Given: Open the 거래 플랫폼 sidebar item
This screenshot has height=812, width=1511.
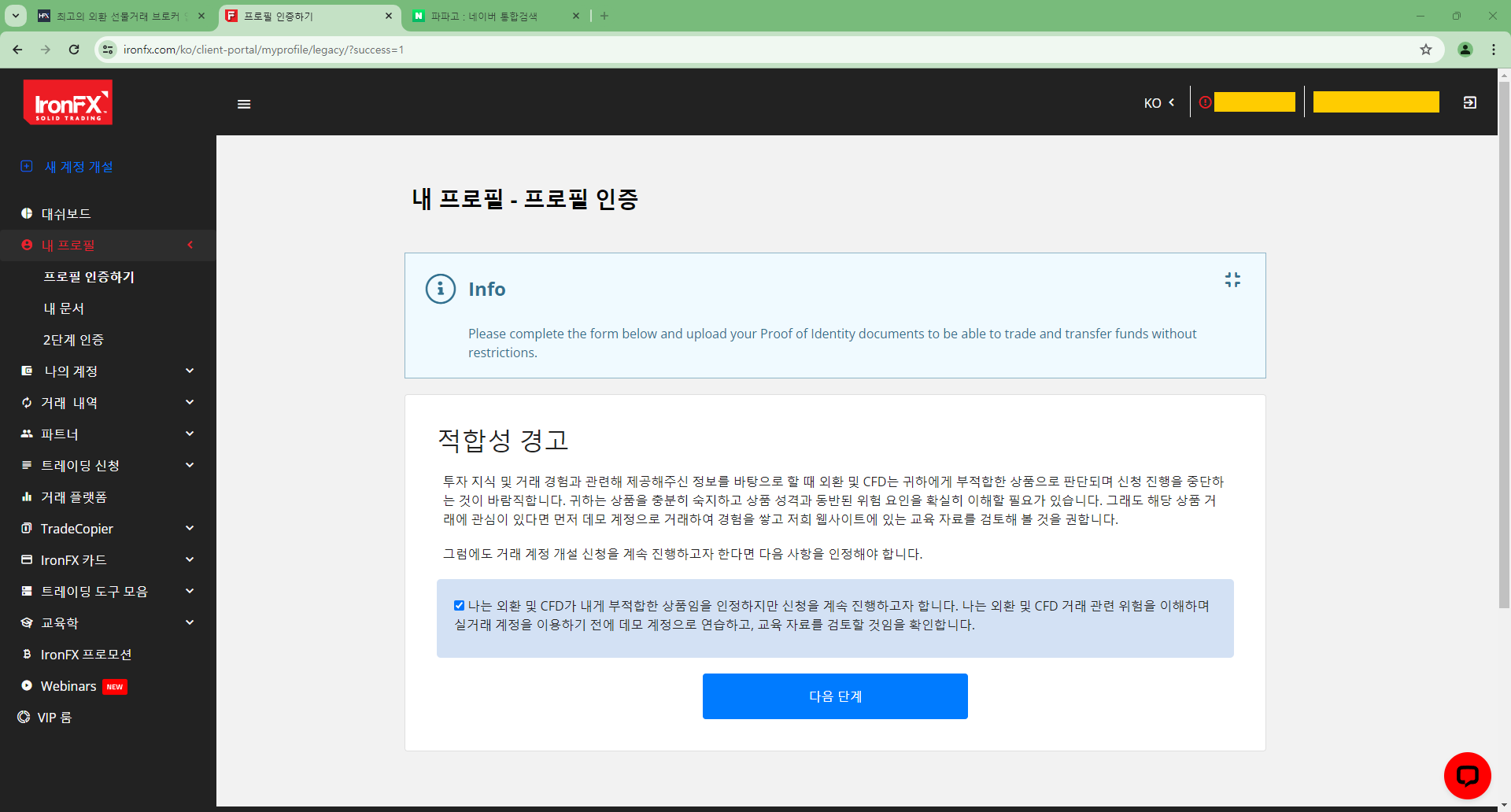Looking at the screenshot, I should pyautogui.click(x=72, y=496).
